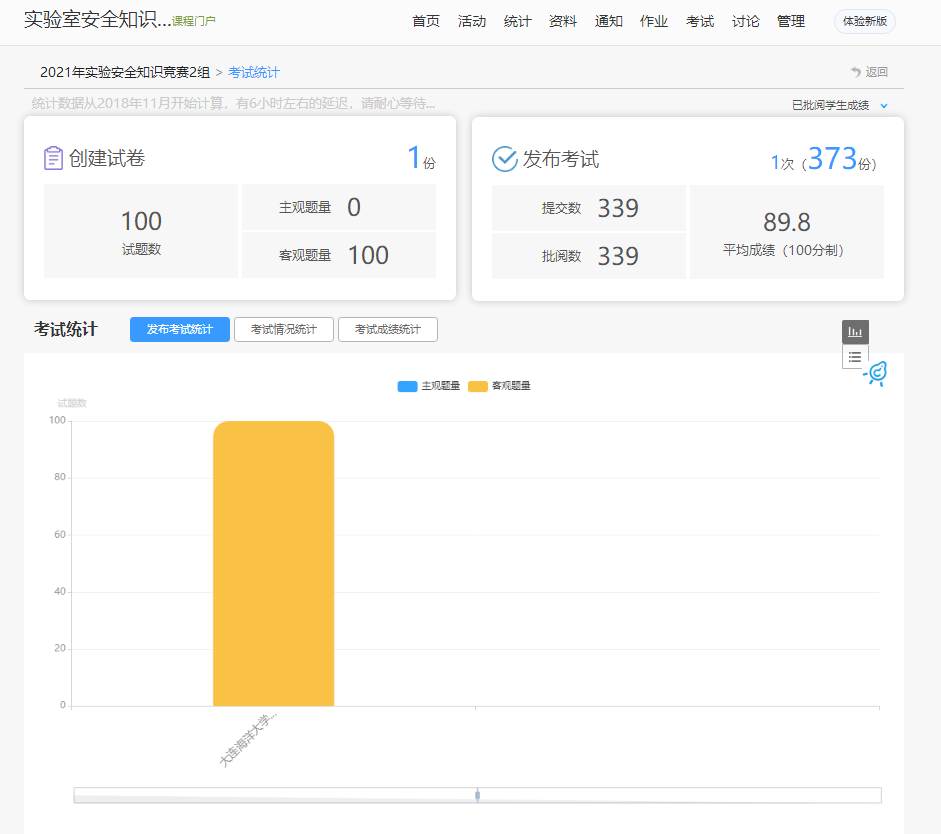Image resolution: width=941 pixels, height=834 pixels.
Task: Select the 考试成绩统计 tab
Action: [388, 330]
